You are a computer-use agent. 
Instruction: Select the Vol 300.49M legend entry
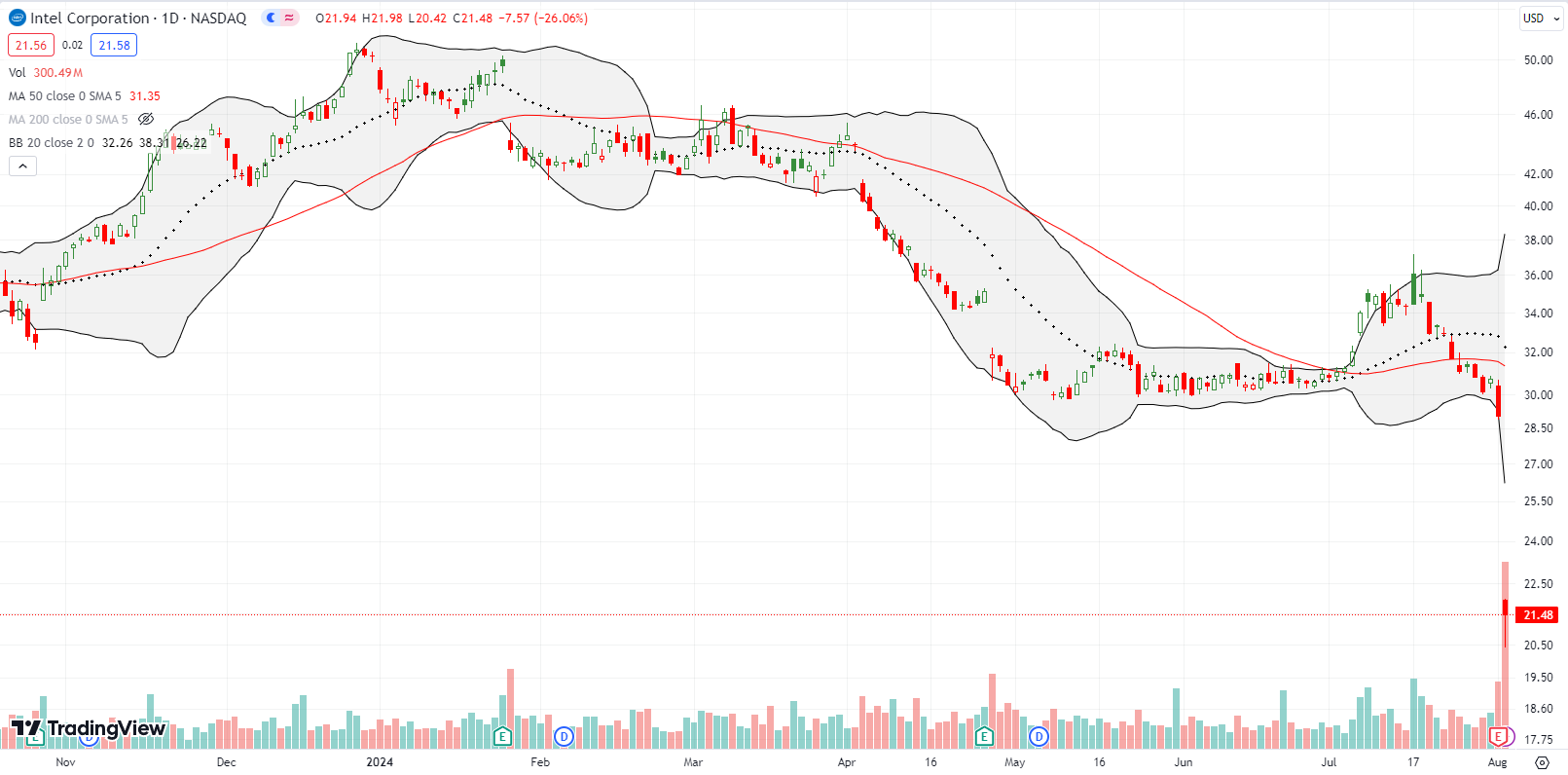click(x=46, y=72)
